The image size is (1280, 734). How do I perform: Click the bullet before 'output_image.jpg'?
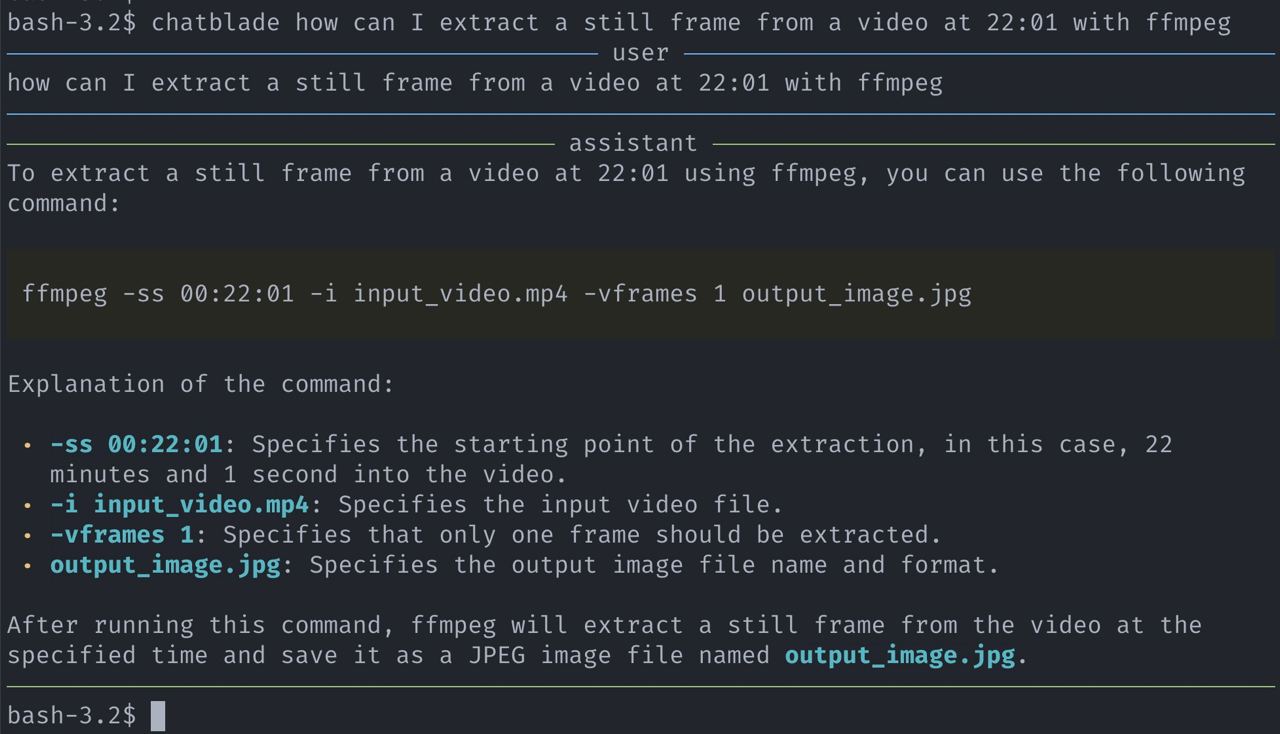(x=28, y=565)
